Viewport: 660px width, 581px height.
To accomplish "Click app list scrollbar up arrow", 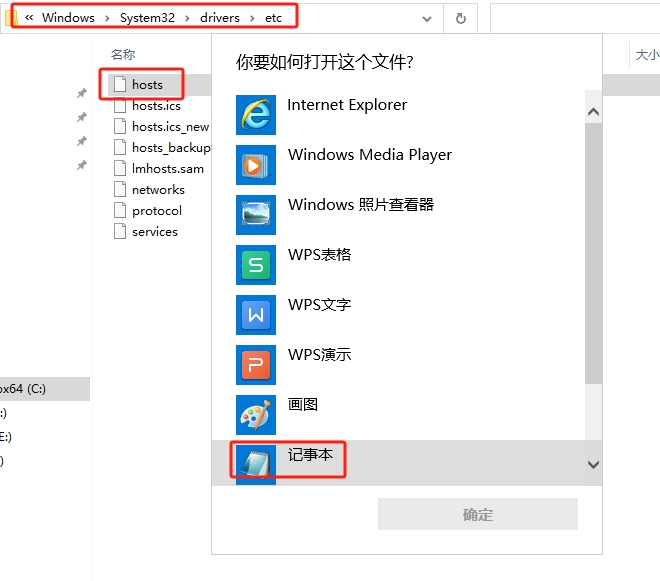I will pyautogui.click(x=593, y=112).
